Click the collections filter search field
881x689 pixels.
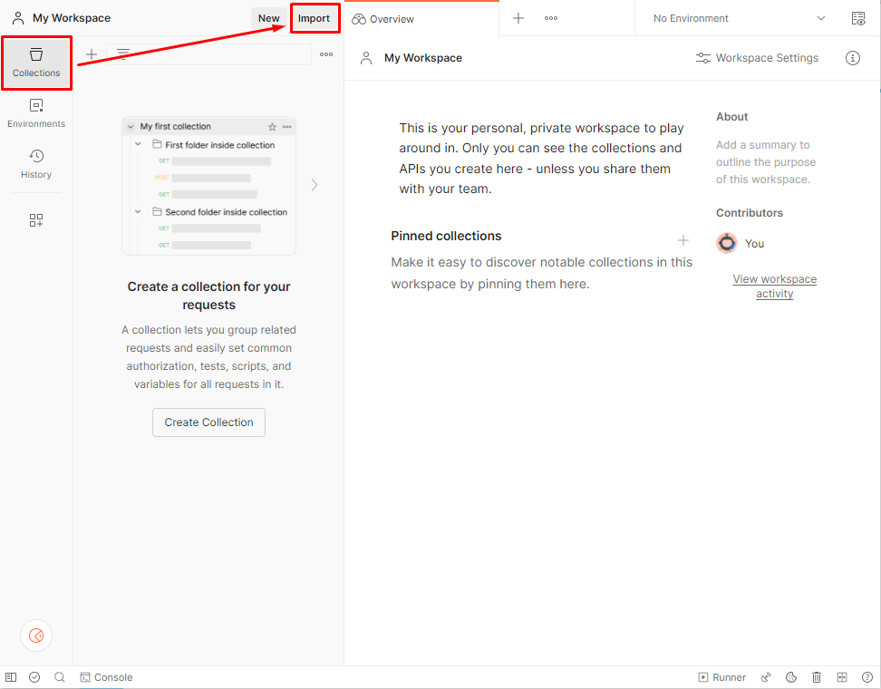[209, 55]
